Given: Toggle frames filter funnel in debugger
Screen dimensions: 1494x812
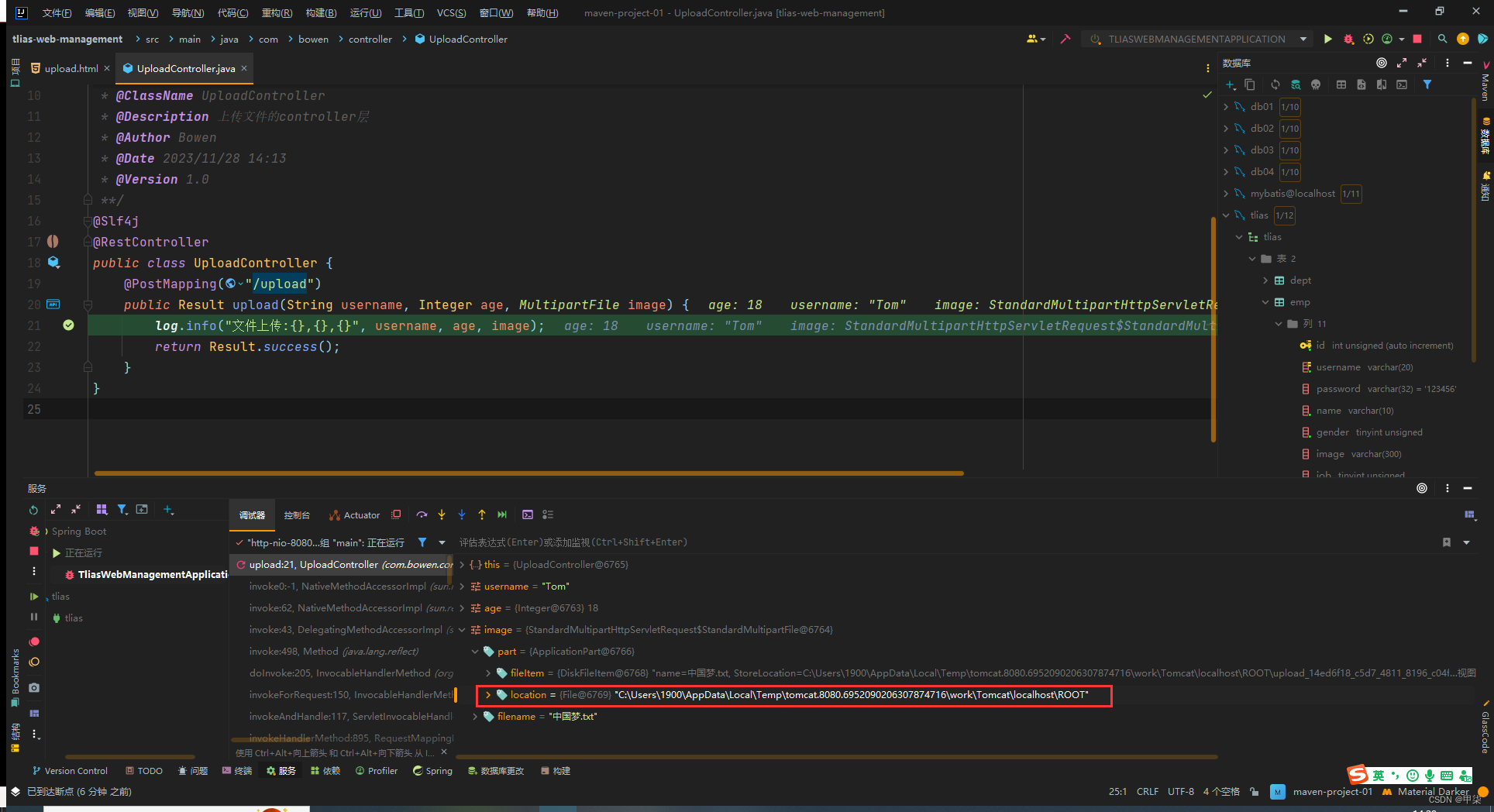Looking at the screenshot, I should [422, 542].
